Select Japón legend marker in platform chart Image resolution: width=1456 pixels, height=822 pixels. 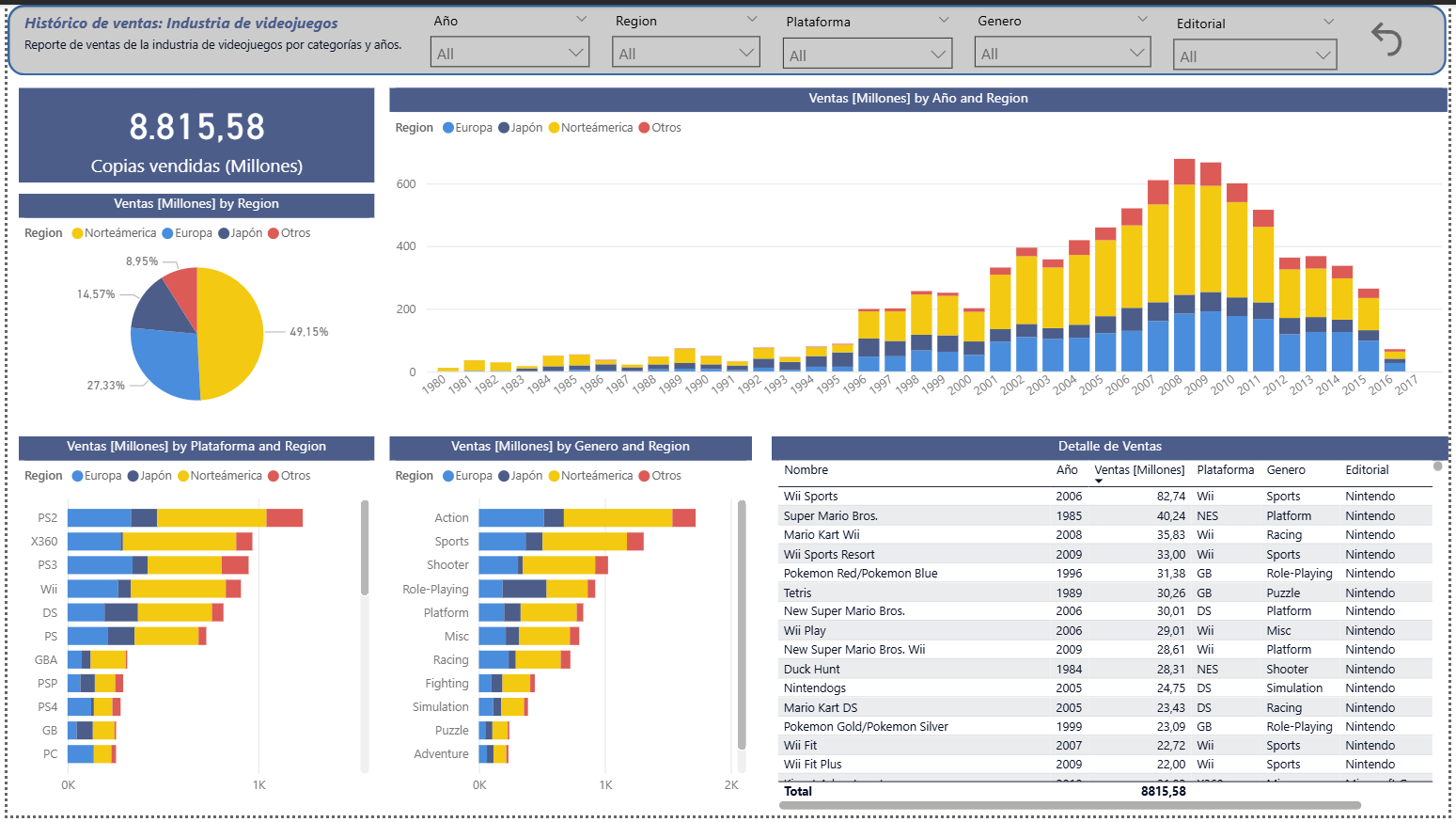click(x=133, y=476)
